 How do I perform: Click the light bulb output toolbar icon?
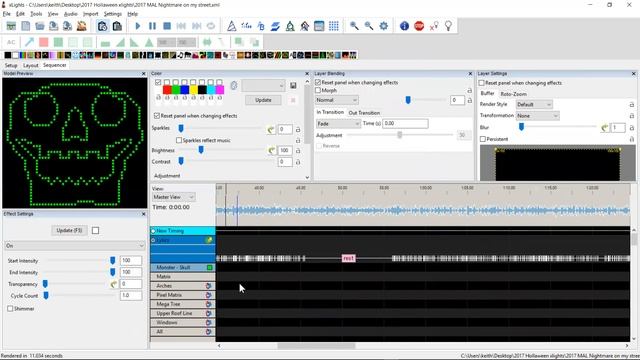click(449, 26)
